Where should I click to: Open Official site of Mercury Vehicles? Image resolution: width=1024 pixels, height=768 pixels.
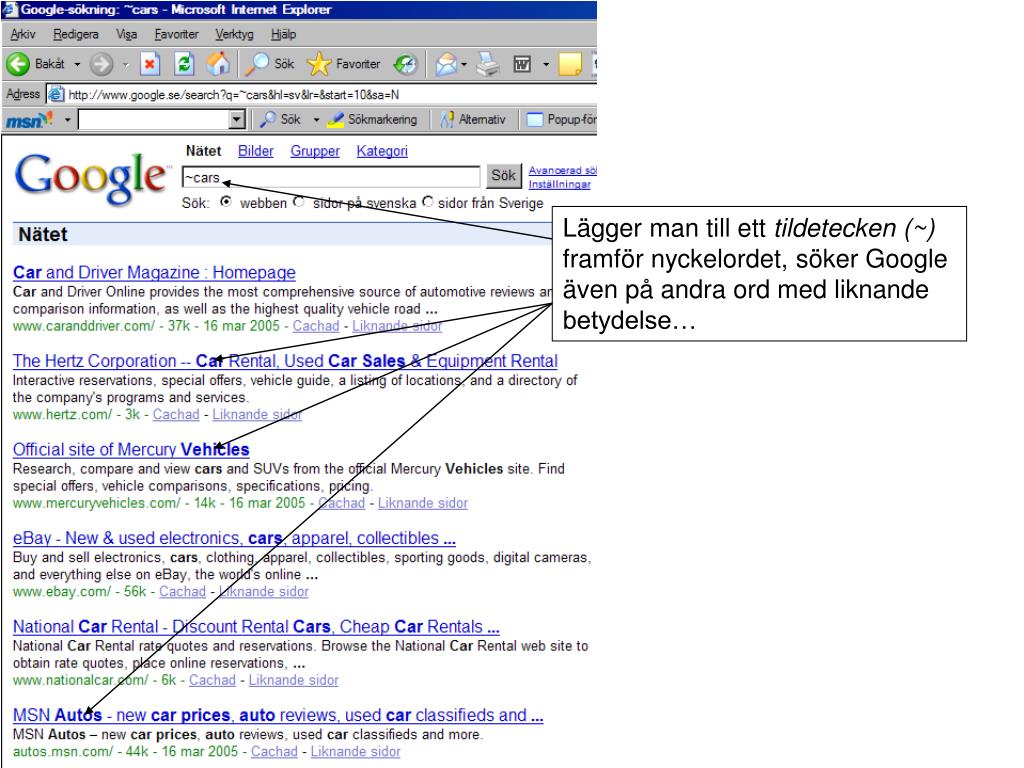pyautogui.click(x=131, y=449)
